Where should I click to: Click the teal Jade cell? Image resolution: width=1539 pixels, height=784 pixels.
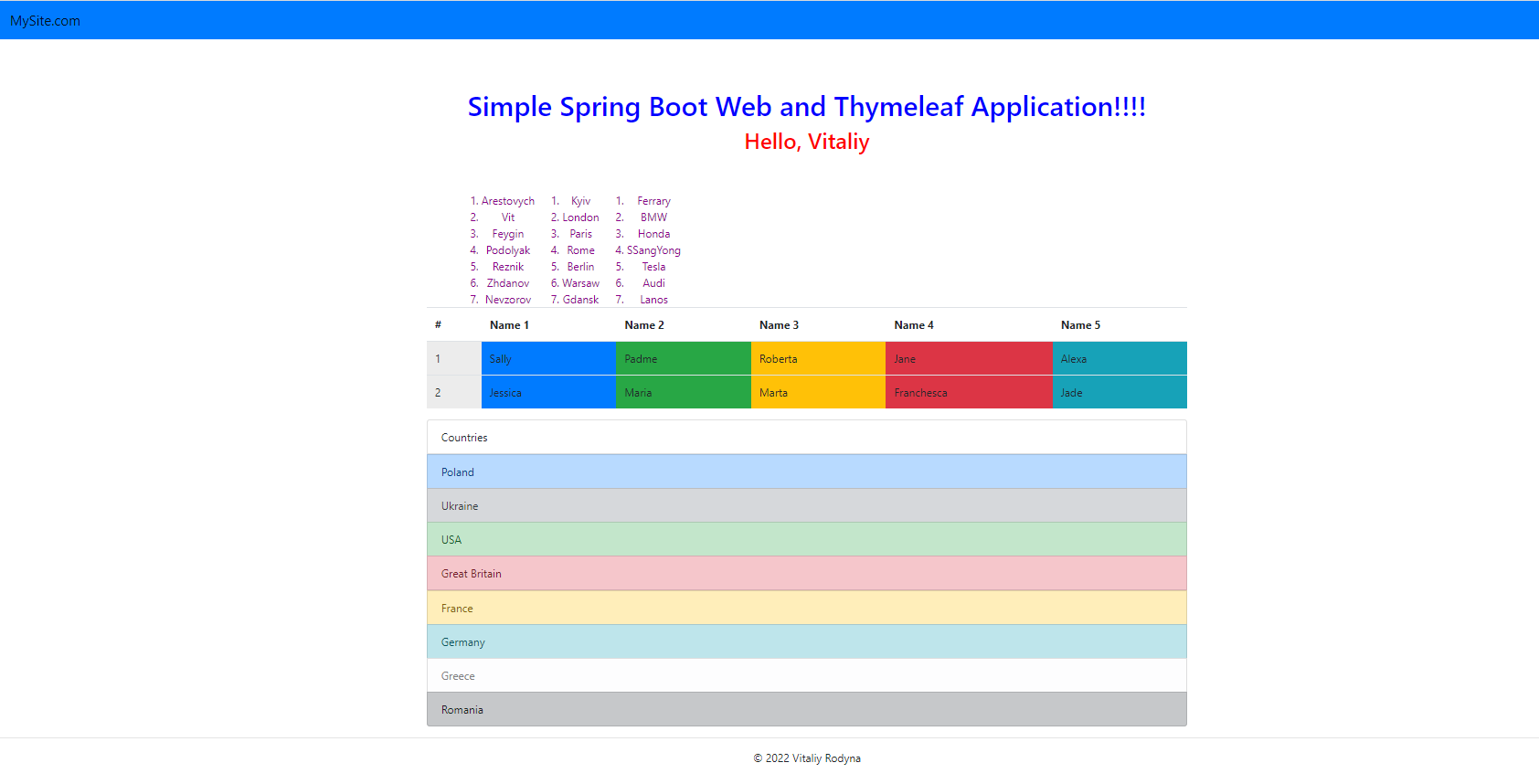click(x=1120, y=392)
